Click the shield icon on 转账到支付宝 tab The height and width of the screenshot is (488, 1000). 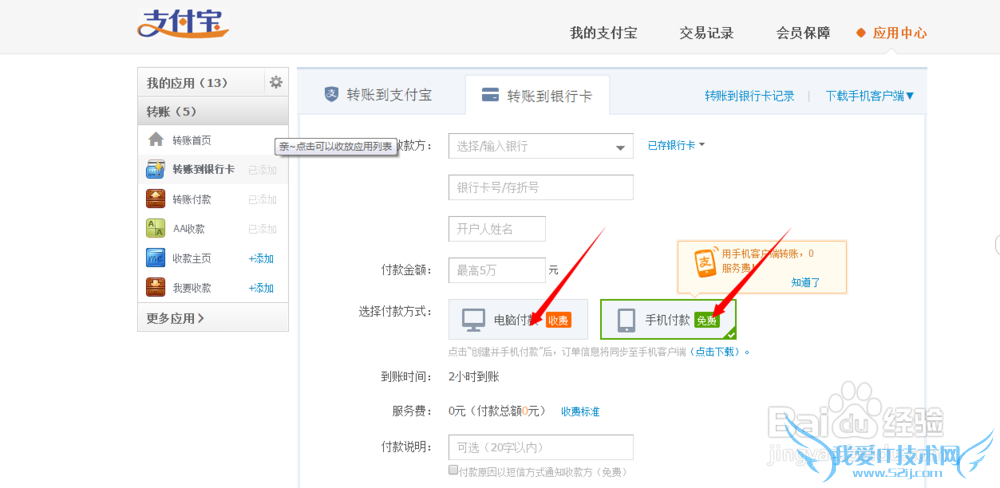331,94
